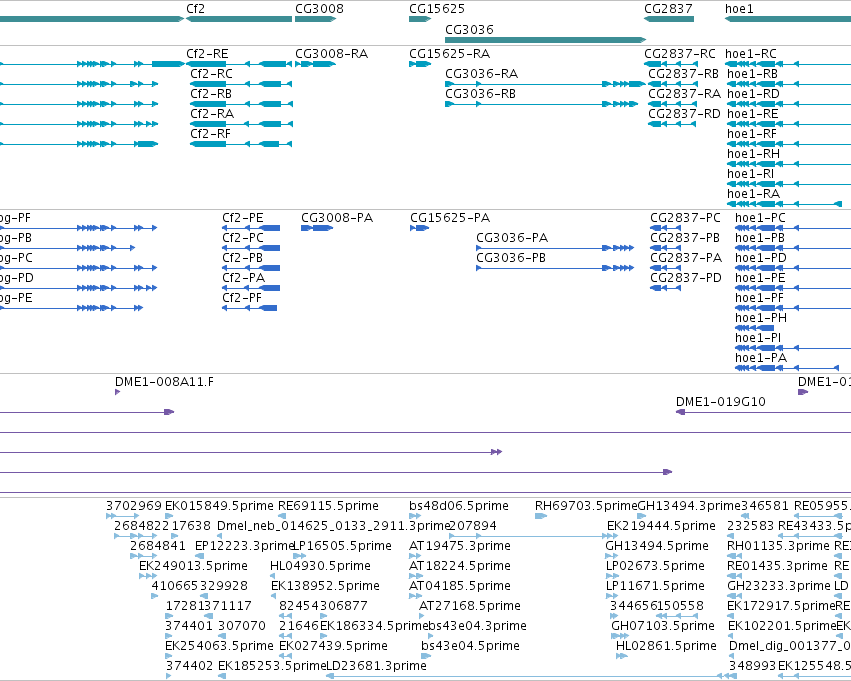The image size is (851, 681).
Task: Select the CG3036-RB transcript label
Action: pos(480,94)
